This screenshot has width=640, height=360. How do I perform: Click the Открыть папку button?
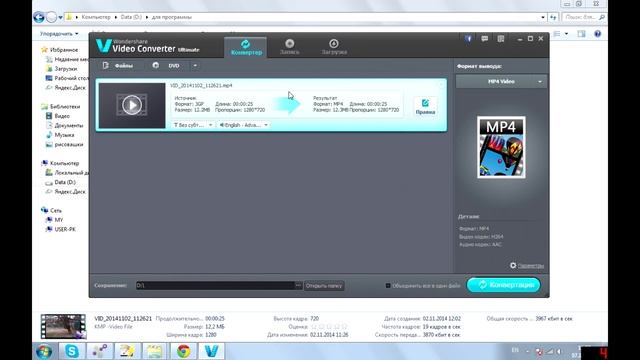point(324,286)
